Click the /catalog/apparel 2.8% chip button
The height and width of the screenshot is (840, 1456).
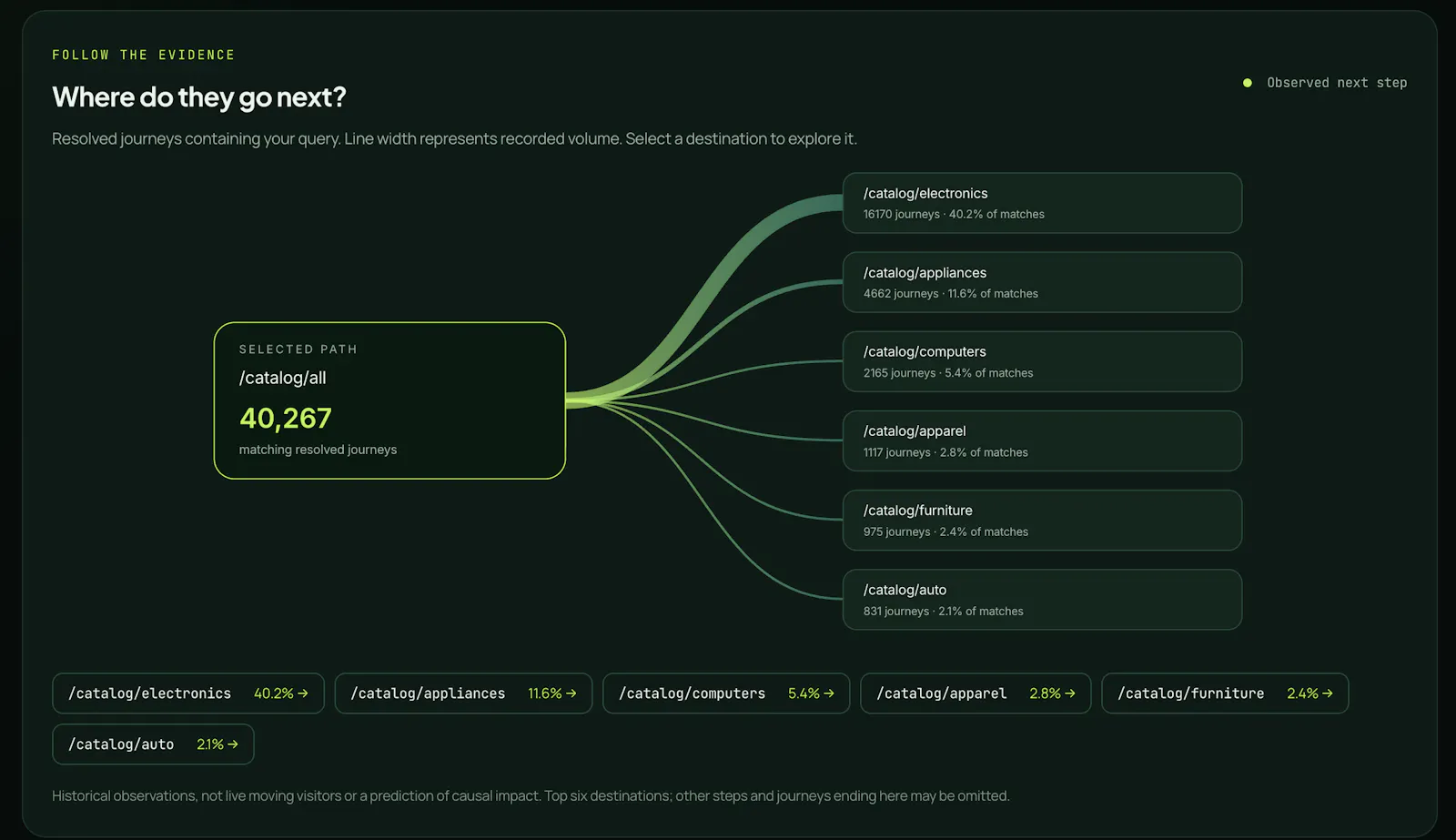point(976,693)
